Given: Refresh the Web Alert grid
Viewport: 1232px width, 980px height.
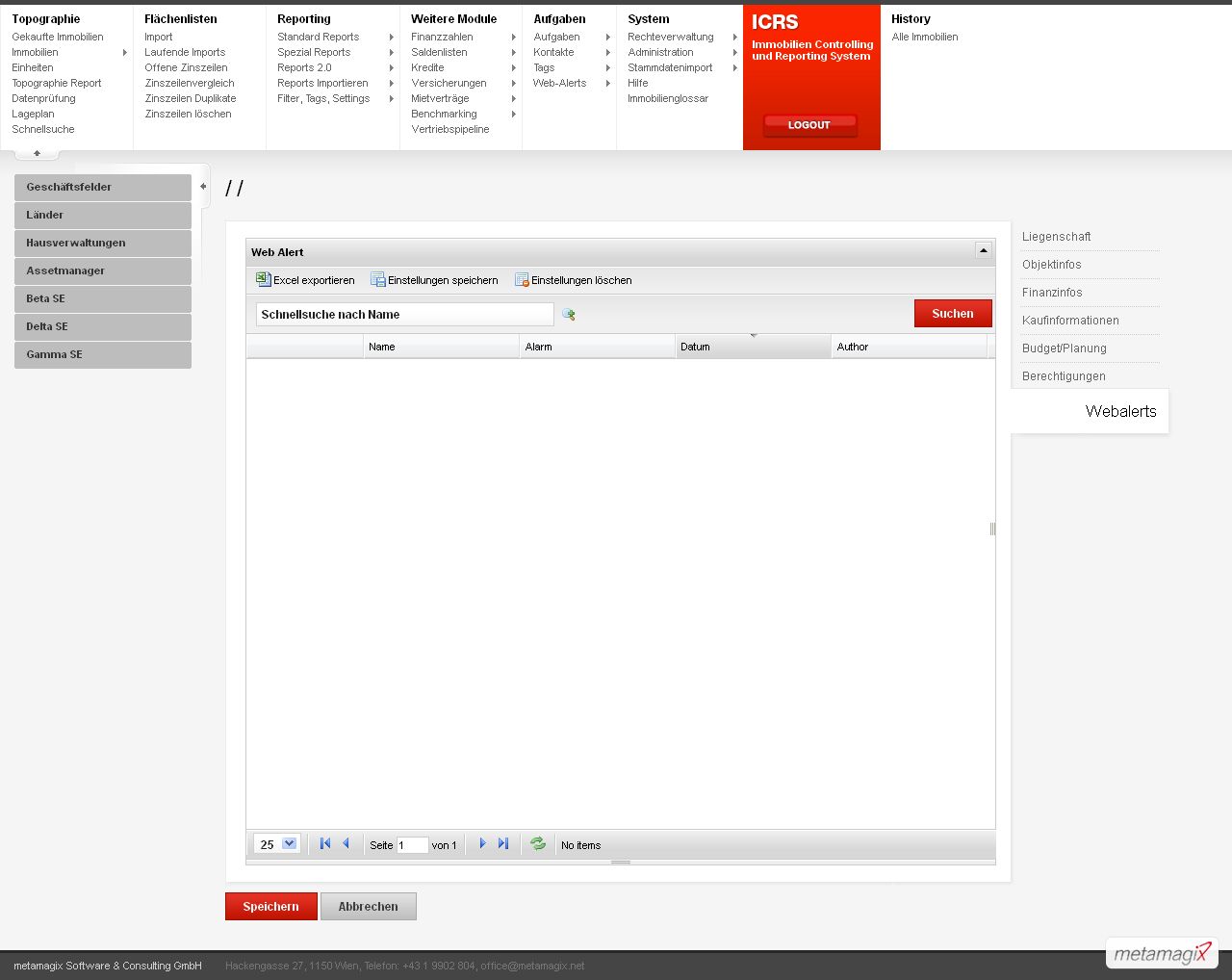Looking at the screenshot, I should point(538,843).
